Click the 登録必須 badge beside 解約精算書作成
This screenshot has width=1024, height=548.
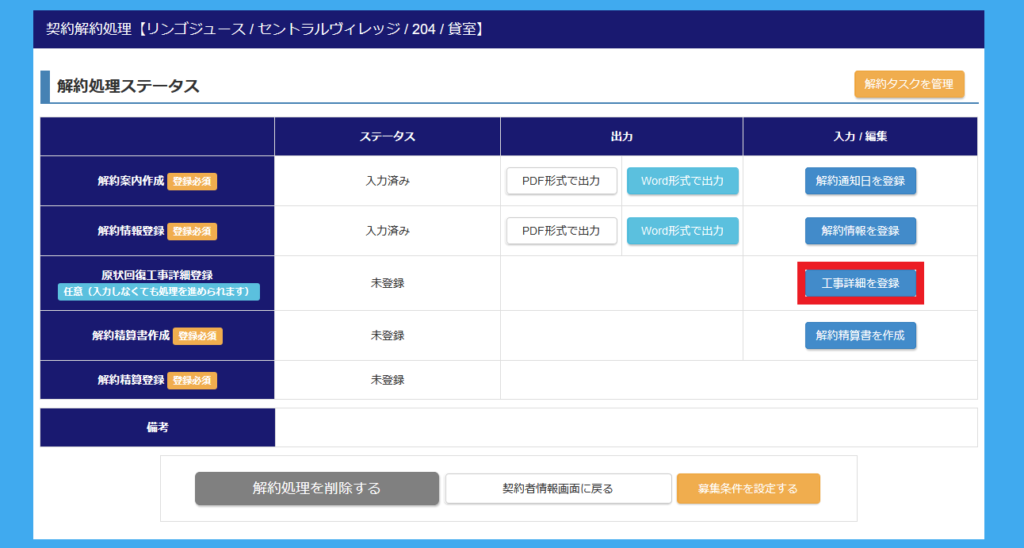[x=198, y=336]
